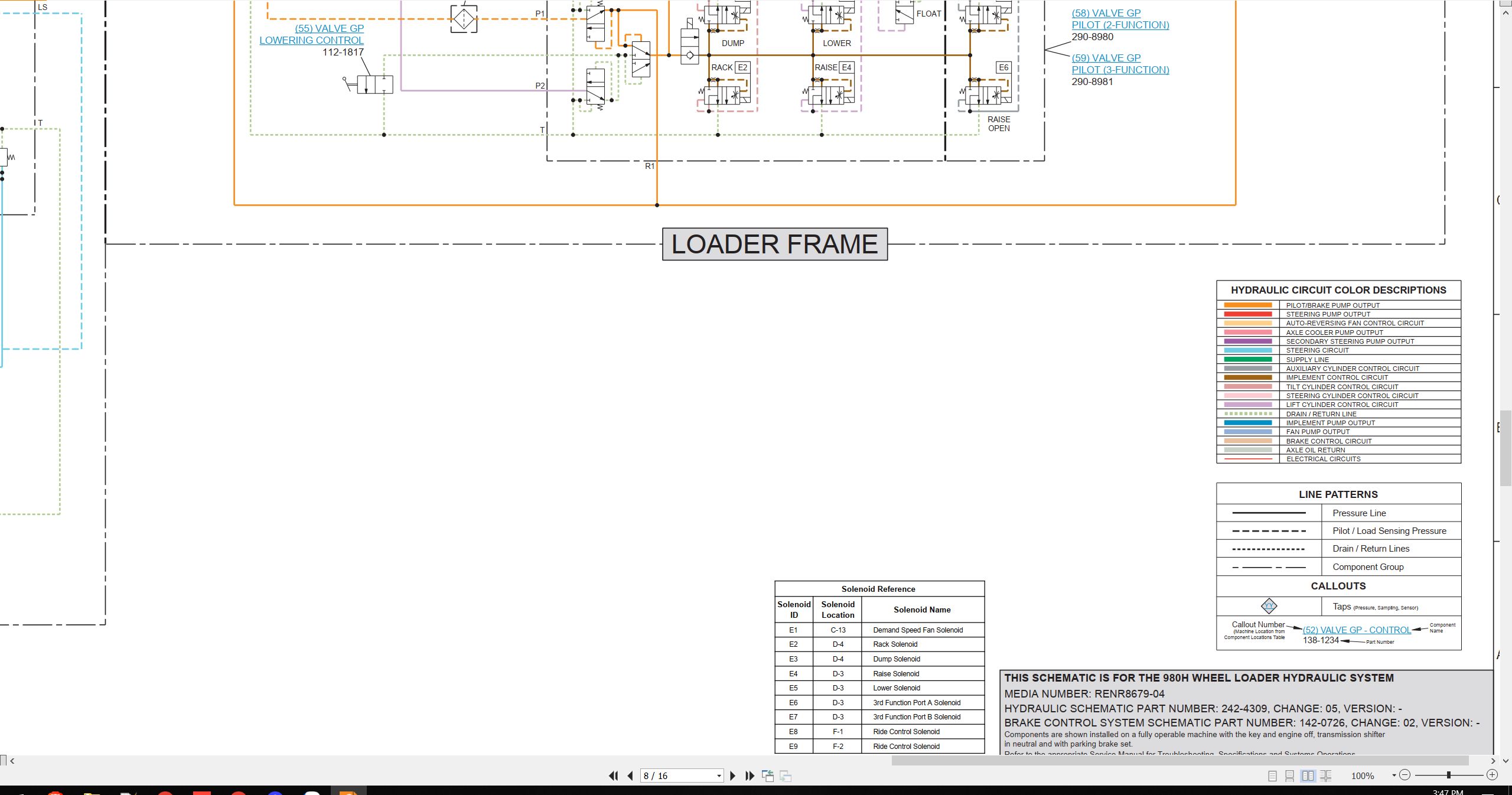The image size is (1512, 795).
Task: Click the (52) VALVE GP - CONTROL callout link
Action: tap(1357, 630)
